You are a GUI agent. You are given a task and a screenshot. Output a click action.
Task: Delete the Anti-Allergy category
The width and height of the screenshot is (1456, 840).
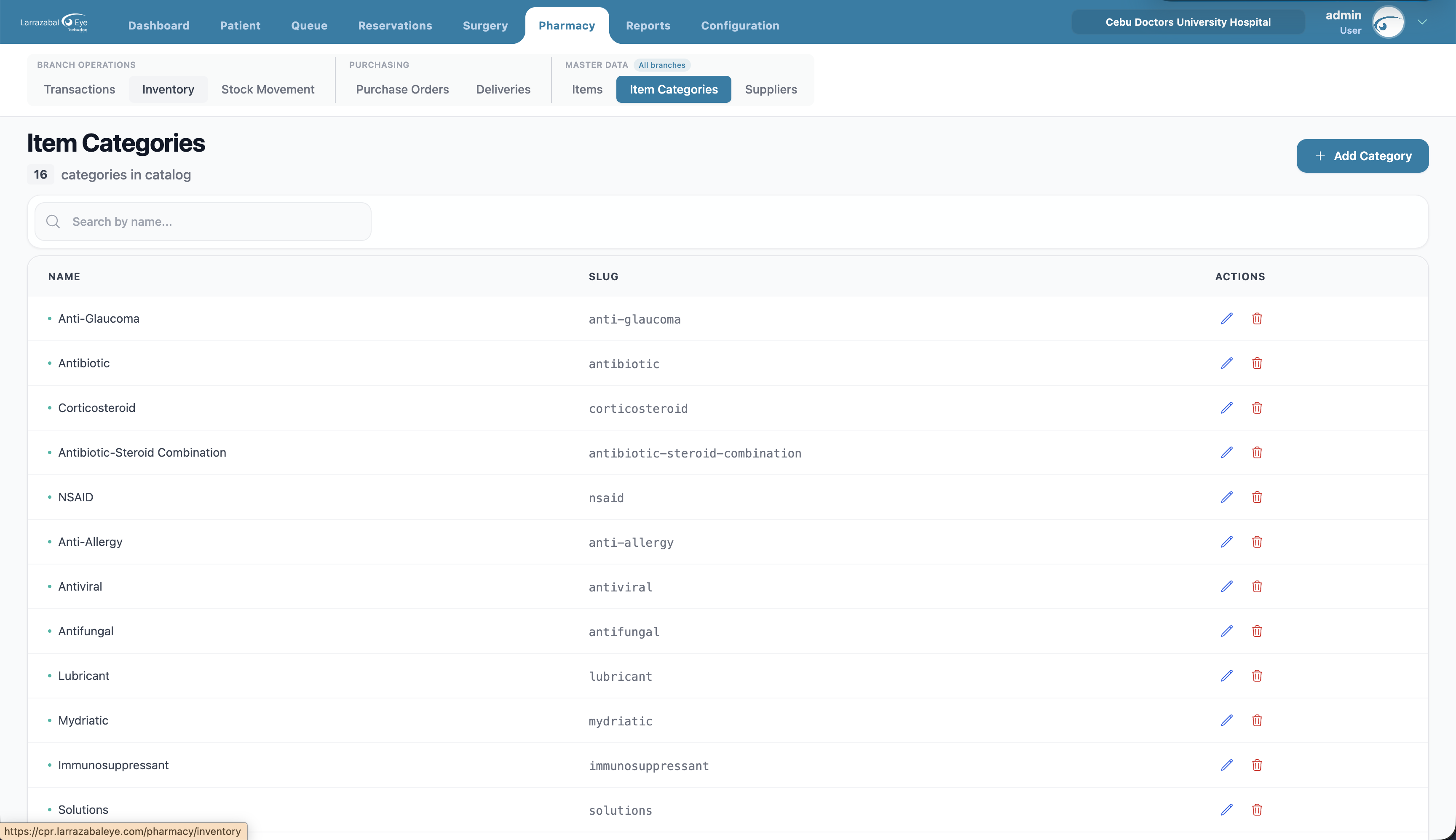click(x=1257, y=542)
